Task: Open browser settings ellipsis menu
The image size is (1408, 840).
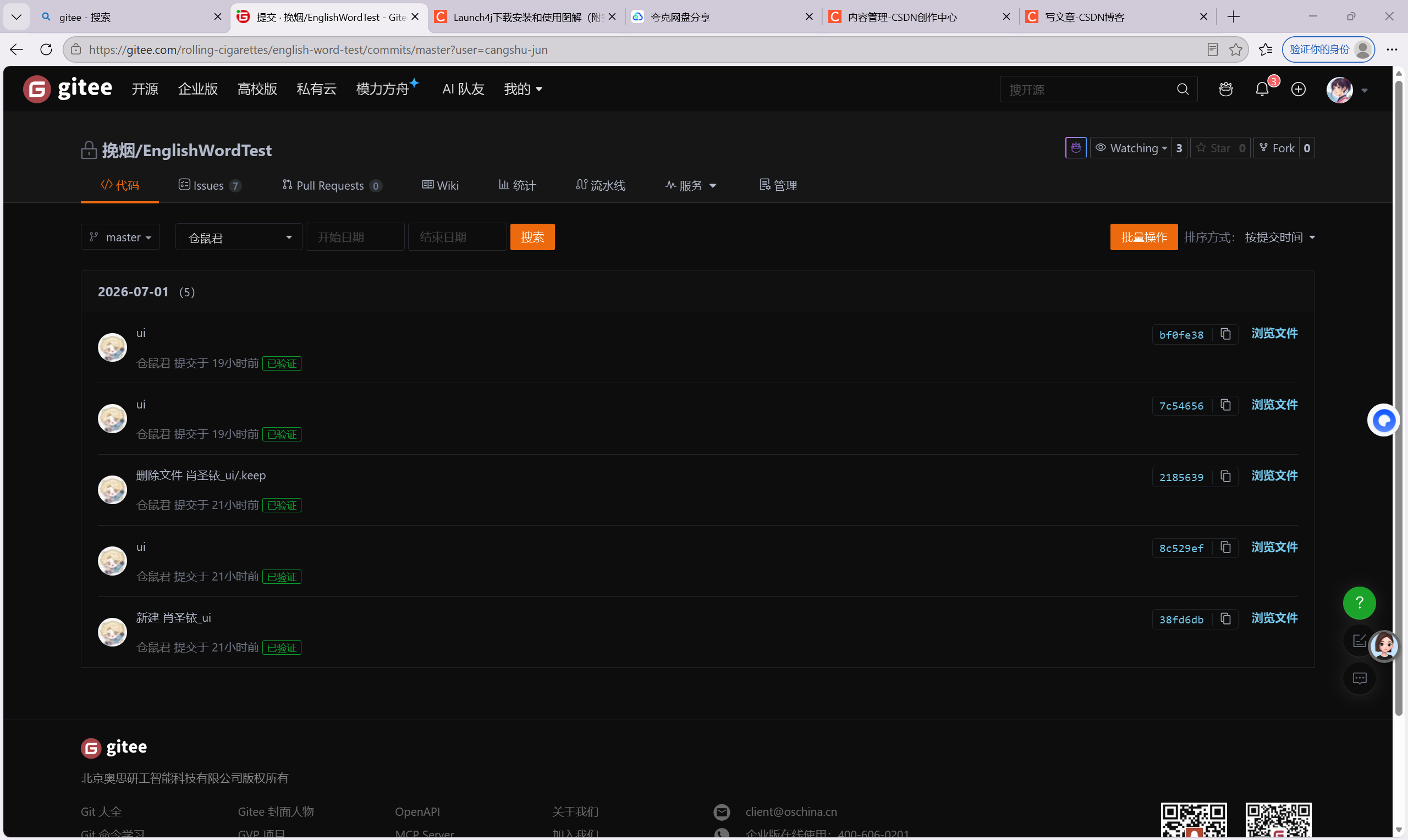Action: point(1392,50)
